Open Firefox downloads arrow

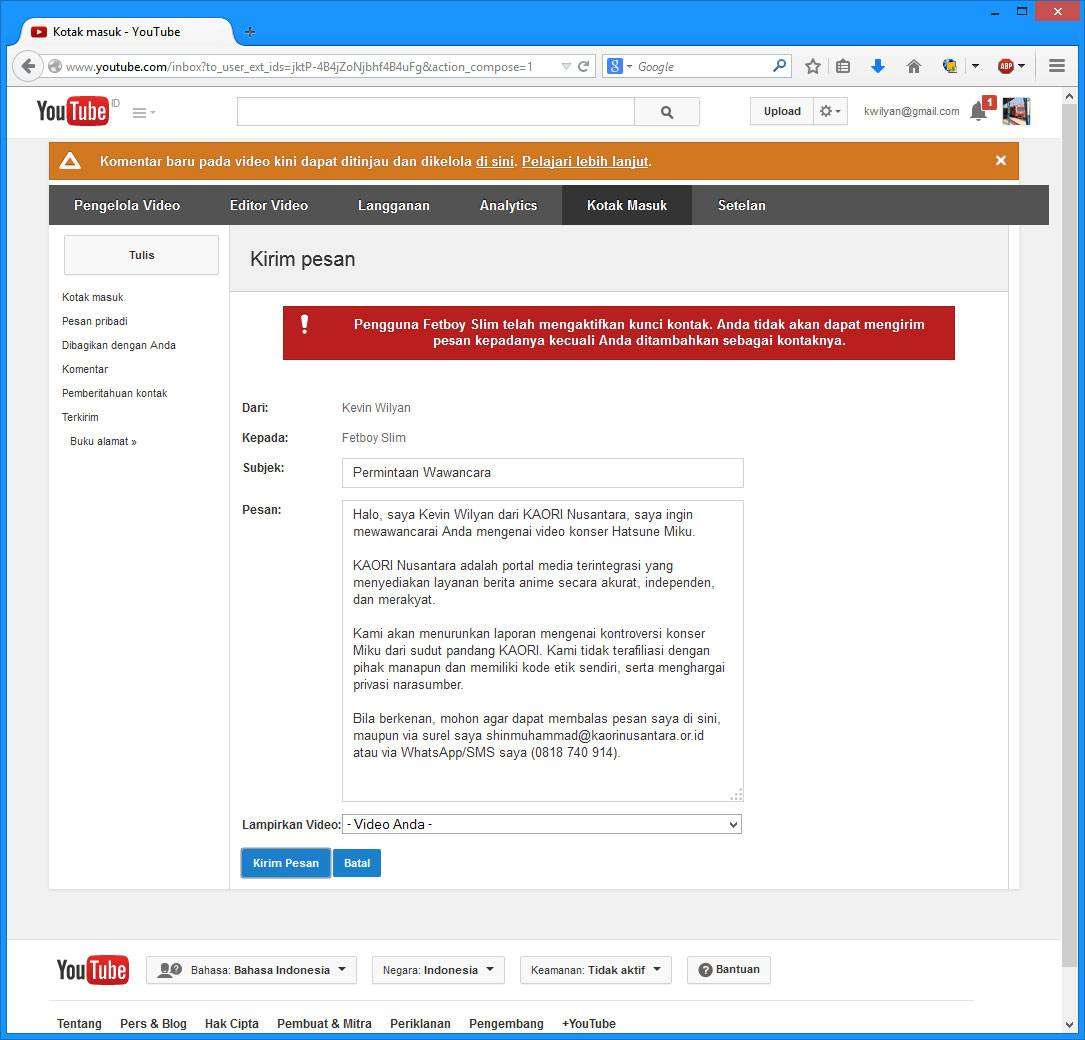(878, 66)
